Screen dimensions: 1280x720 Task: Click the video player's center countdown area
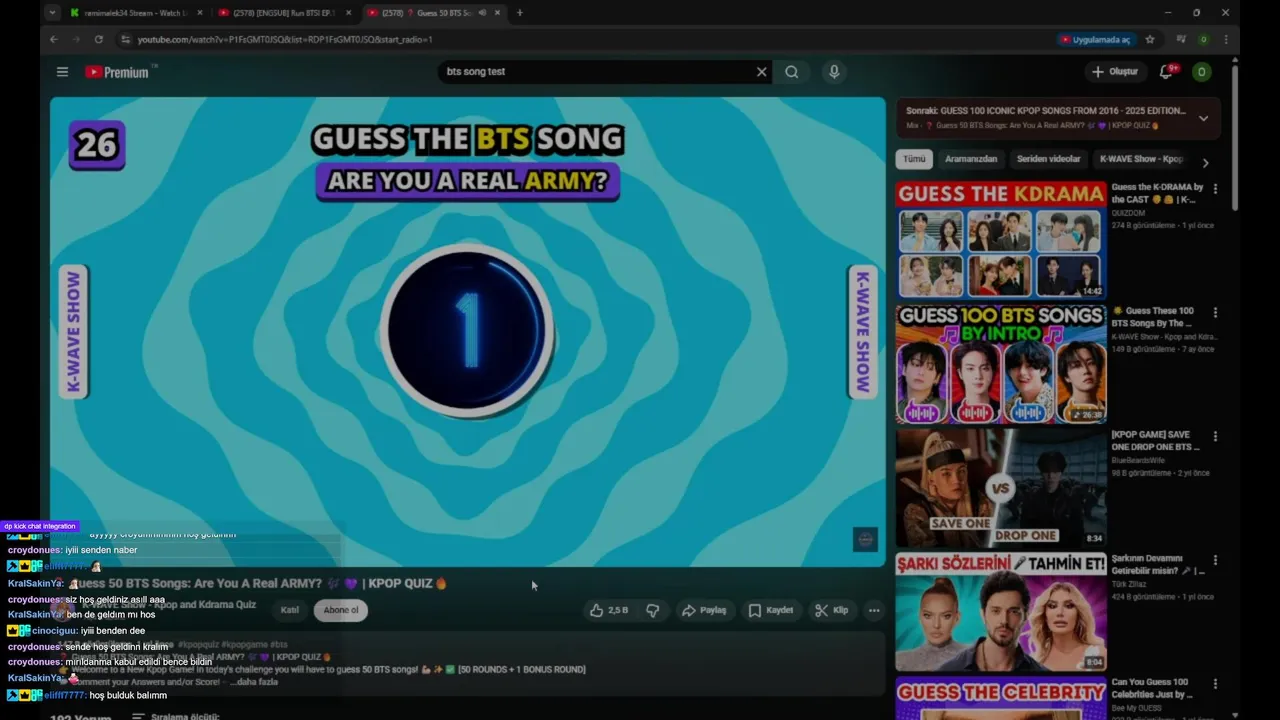pos(467,331)
